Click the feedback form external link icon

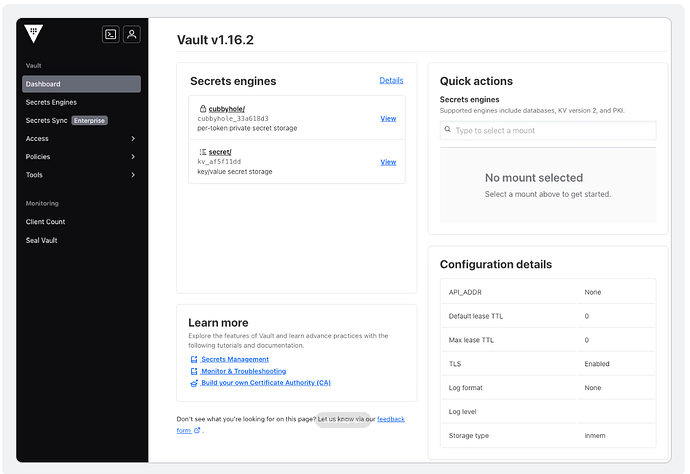coord(197,431)
